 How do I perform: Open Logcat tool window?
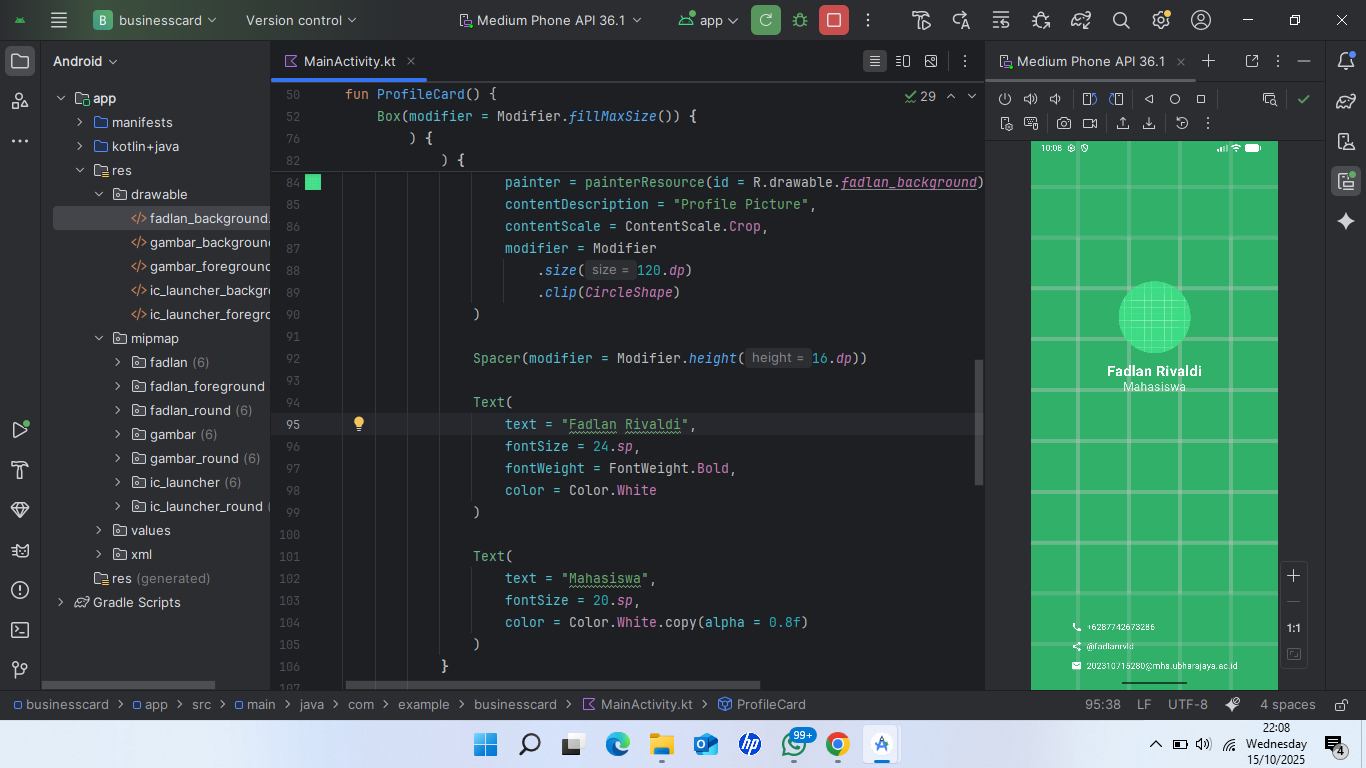[x=20, y=550]
